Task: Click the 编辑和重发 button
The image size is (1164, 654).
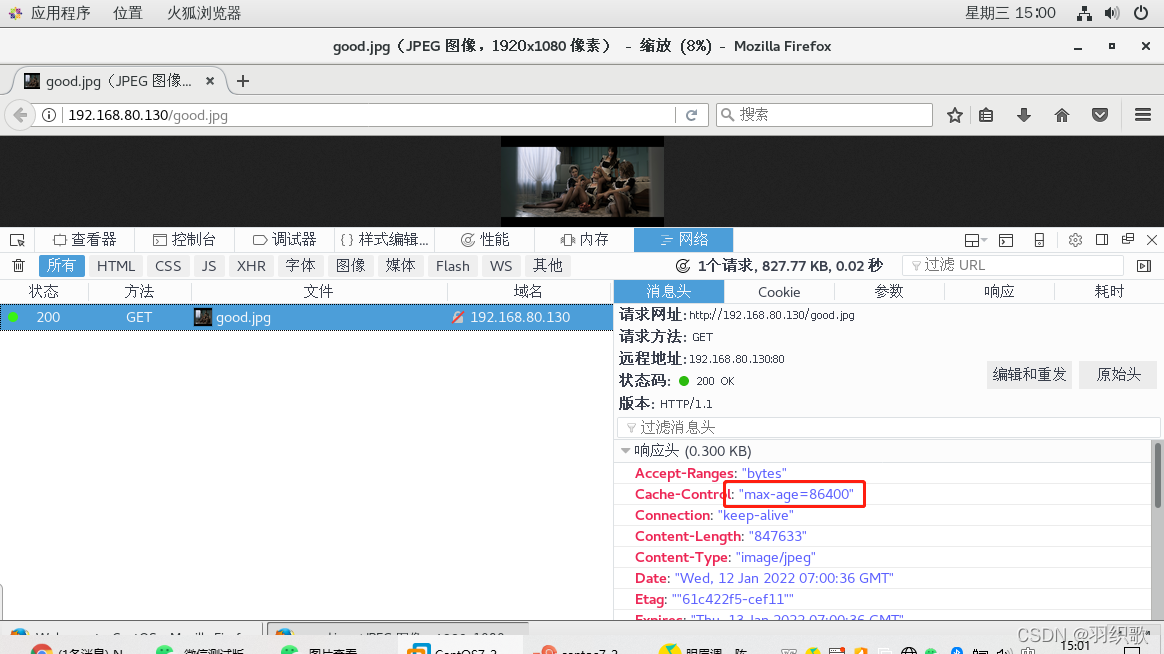Action: coord(1030,375)
